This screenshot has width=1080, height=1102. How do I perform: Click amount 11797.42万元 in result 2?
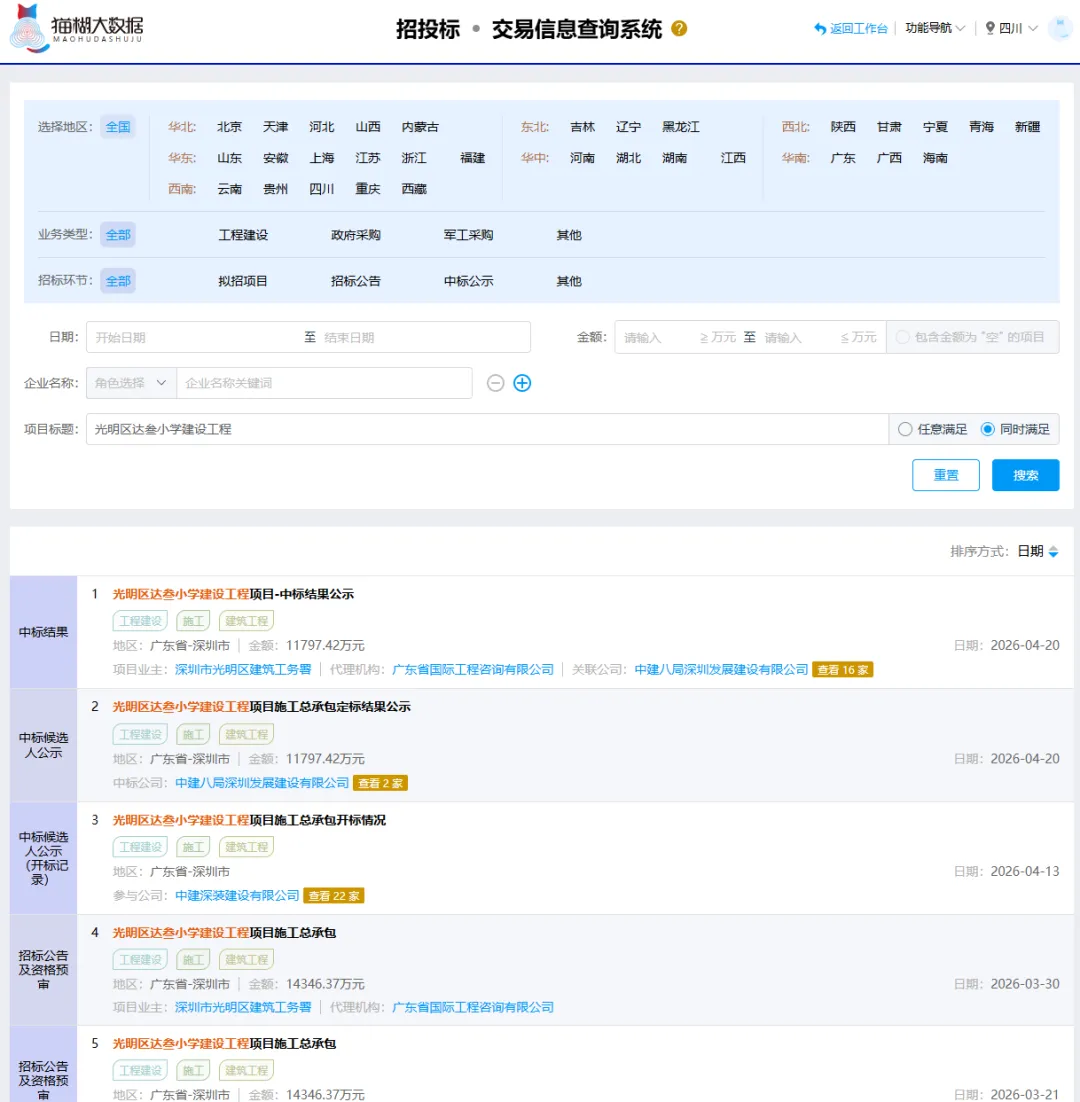pyautogui.click(x=325, y=759)
